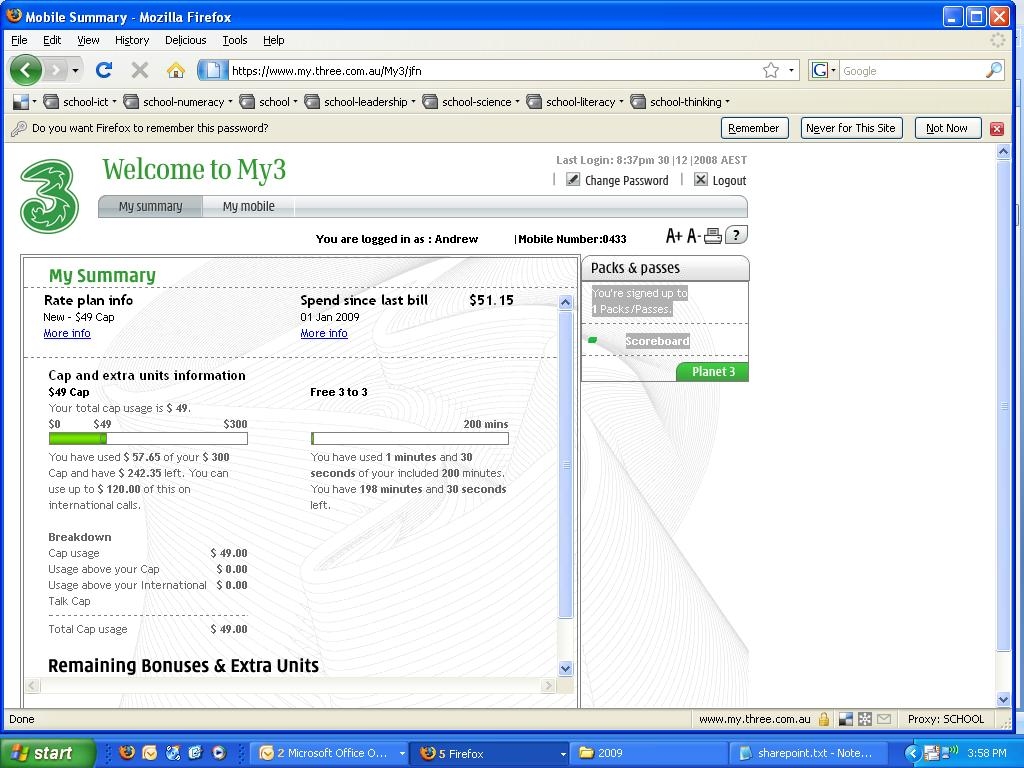The height and width of the screenshot is (768, 1024).
Task: Expand the school-thinking bookmark folder
Action: tap(680, 102)
